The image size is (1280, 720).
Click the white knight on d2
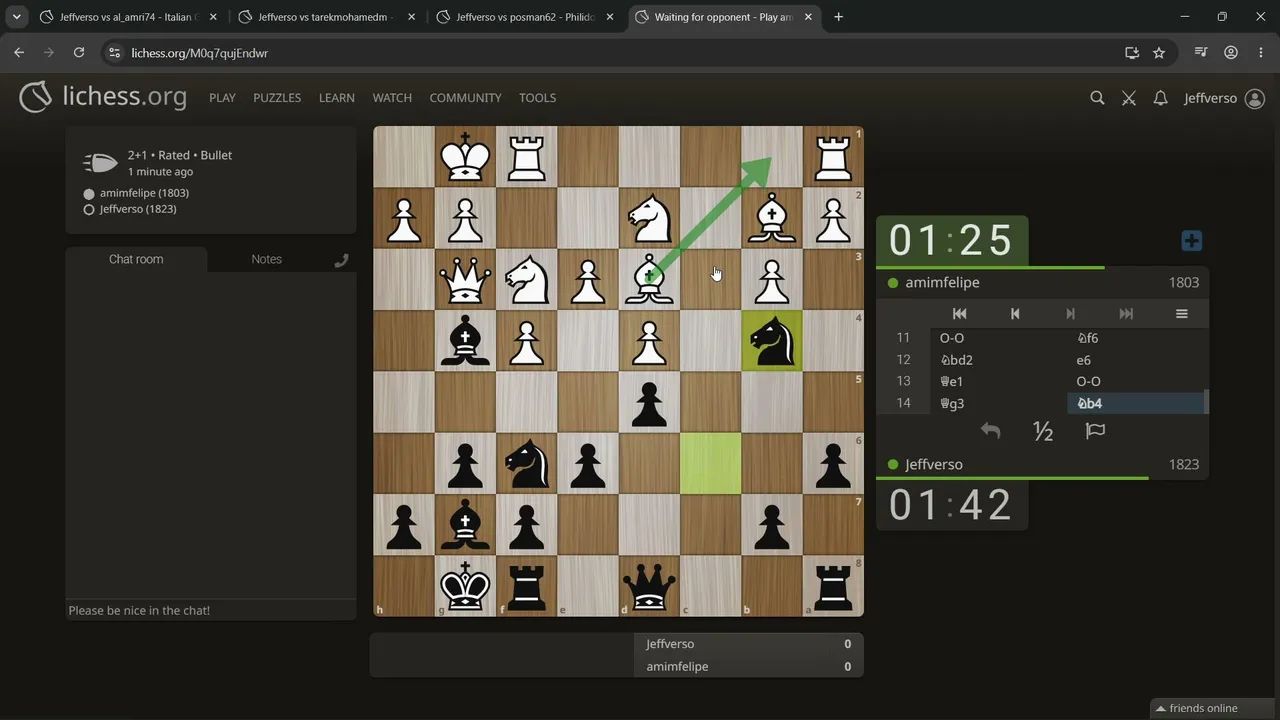[x=649, y=218]
